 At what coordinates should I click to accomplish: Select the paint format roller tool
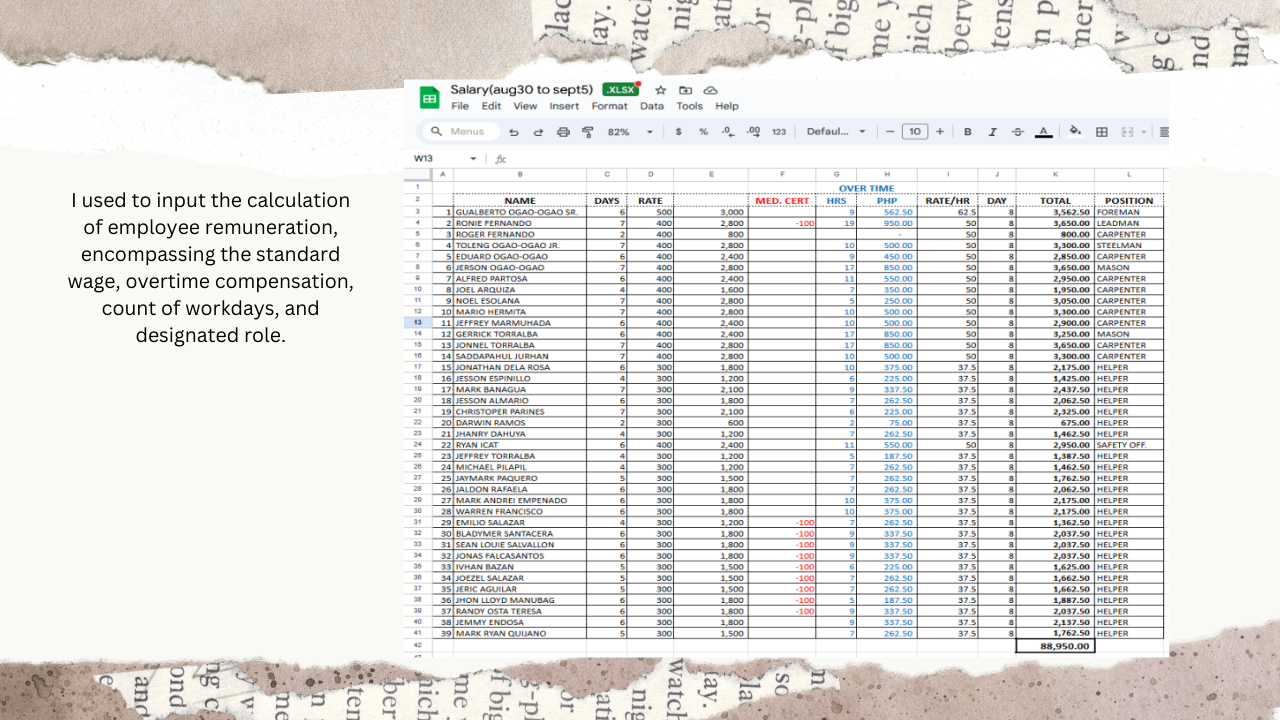pos(588,132)
